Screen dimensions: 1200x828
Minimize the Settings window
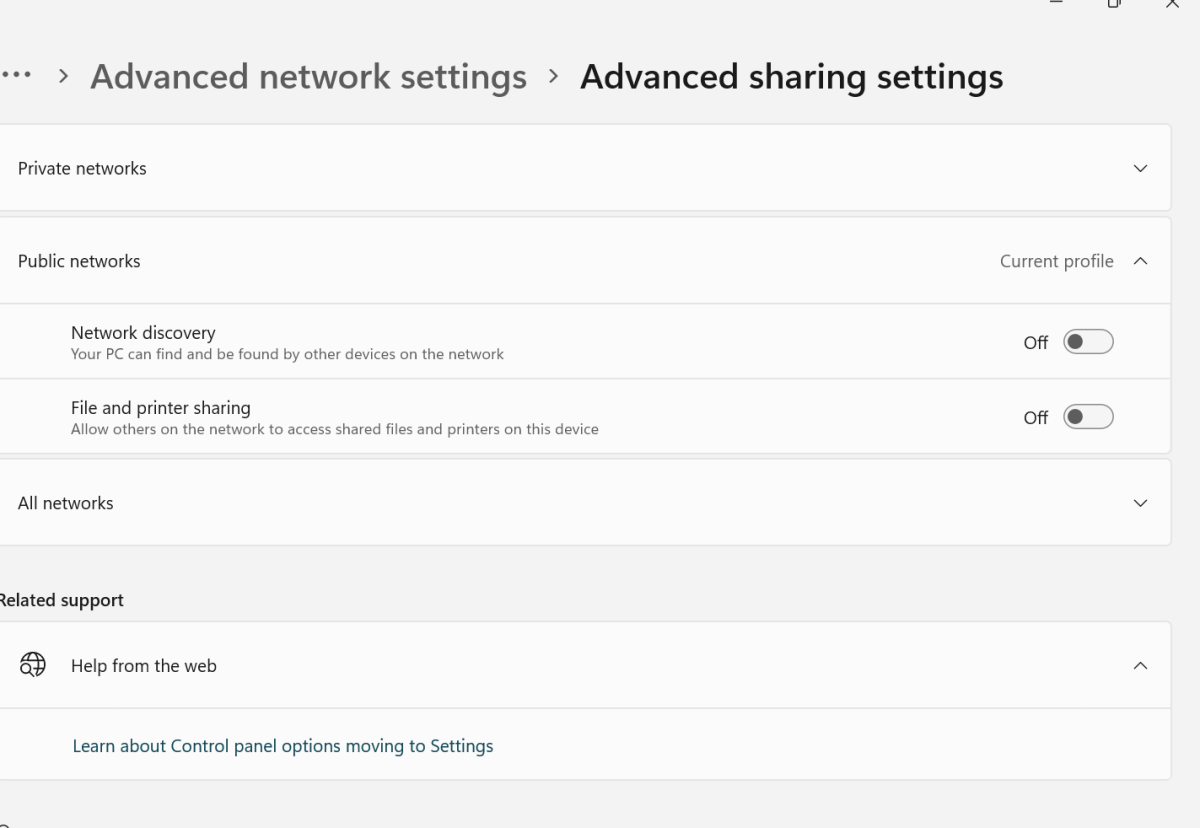[x=1056, y=5]
